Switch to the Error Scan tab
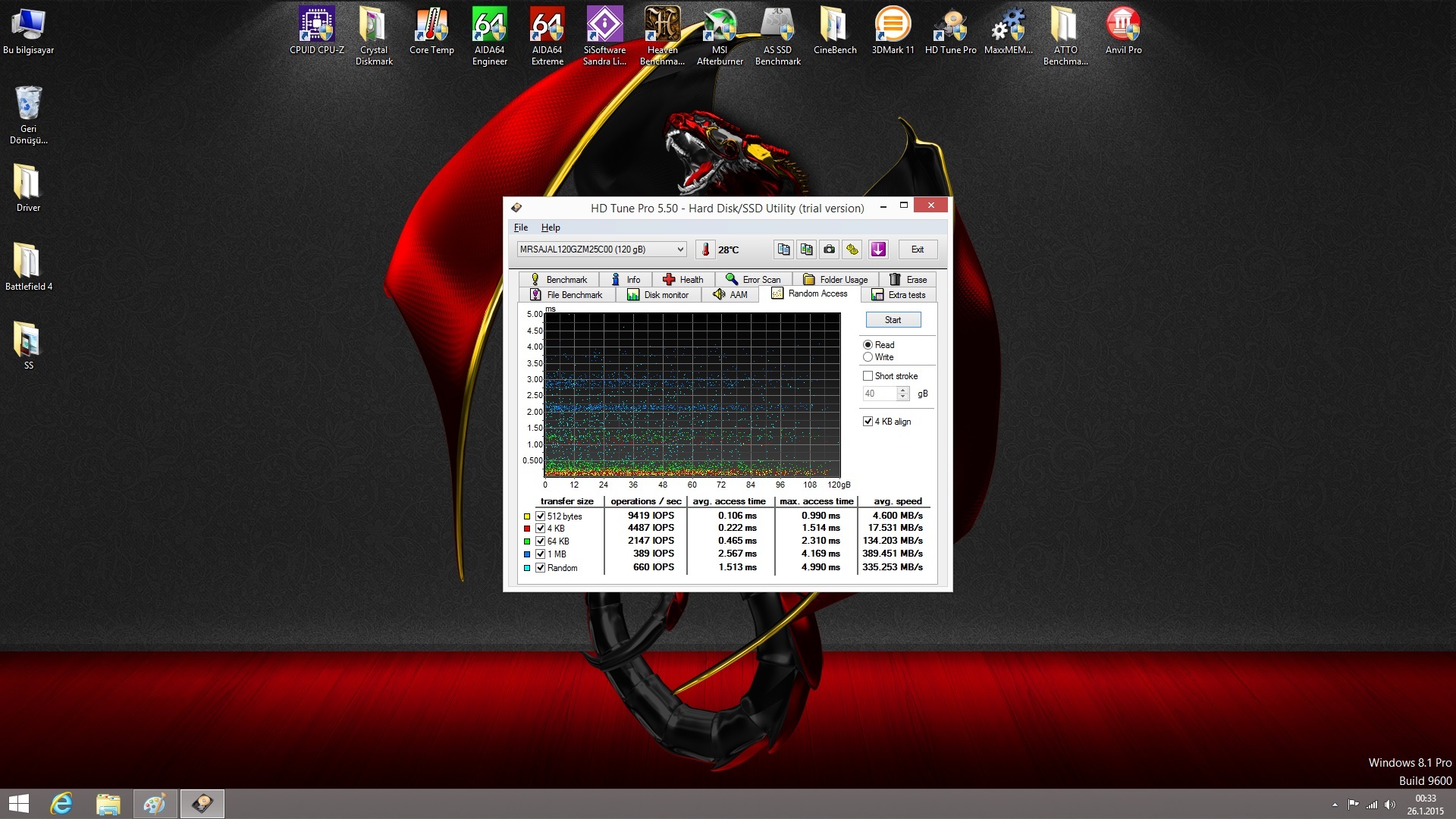1456x819 pixels. coord(753,280)
